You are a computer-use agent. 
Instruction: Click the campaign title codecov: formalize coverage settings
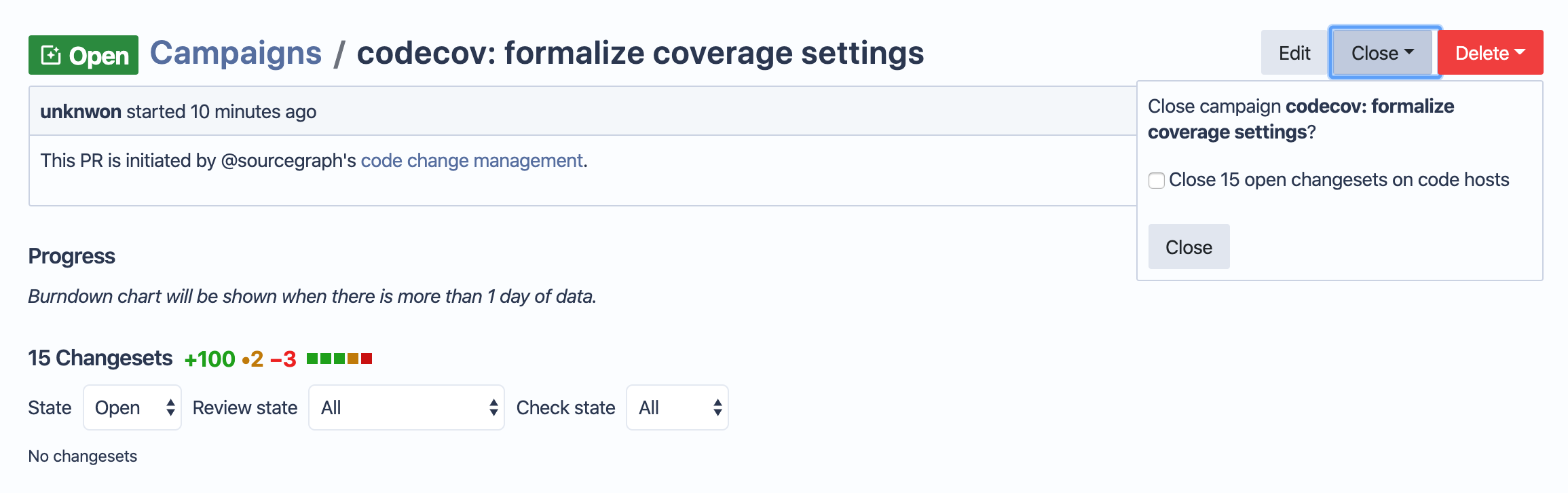(x=640, y=53)
